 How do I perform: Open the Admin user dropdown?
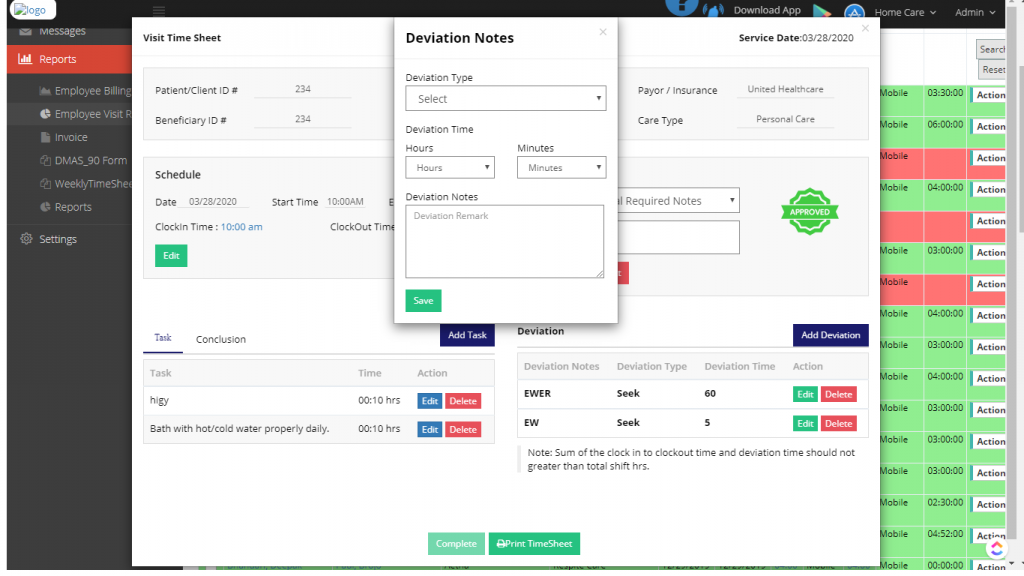[975, 12]
